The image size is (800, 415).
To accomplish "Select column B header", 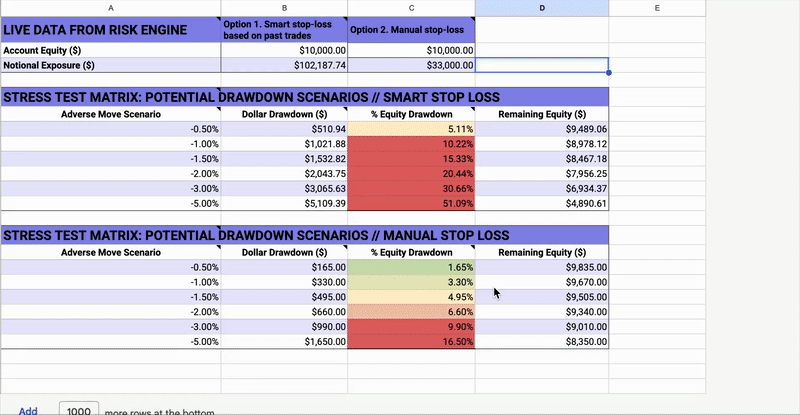I will tap(284, 8).
